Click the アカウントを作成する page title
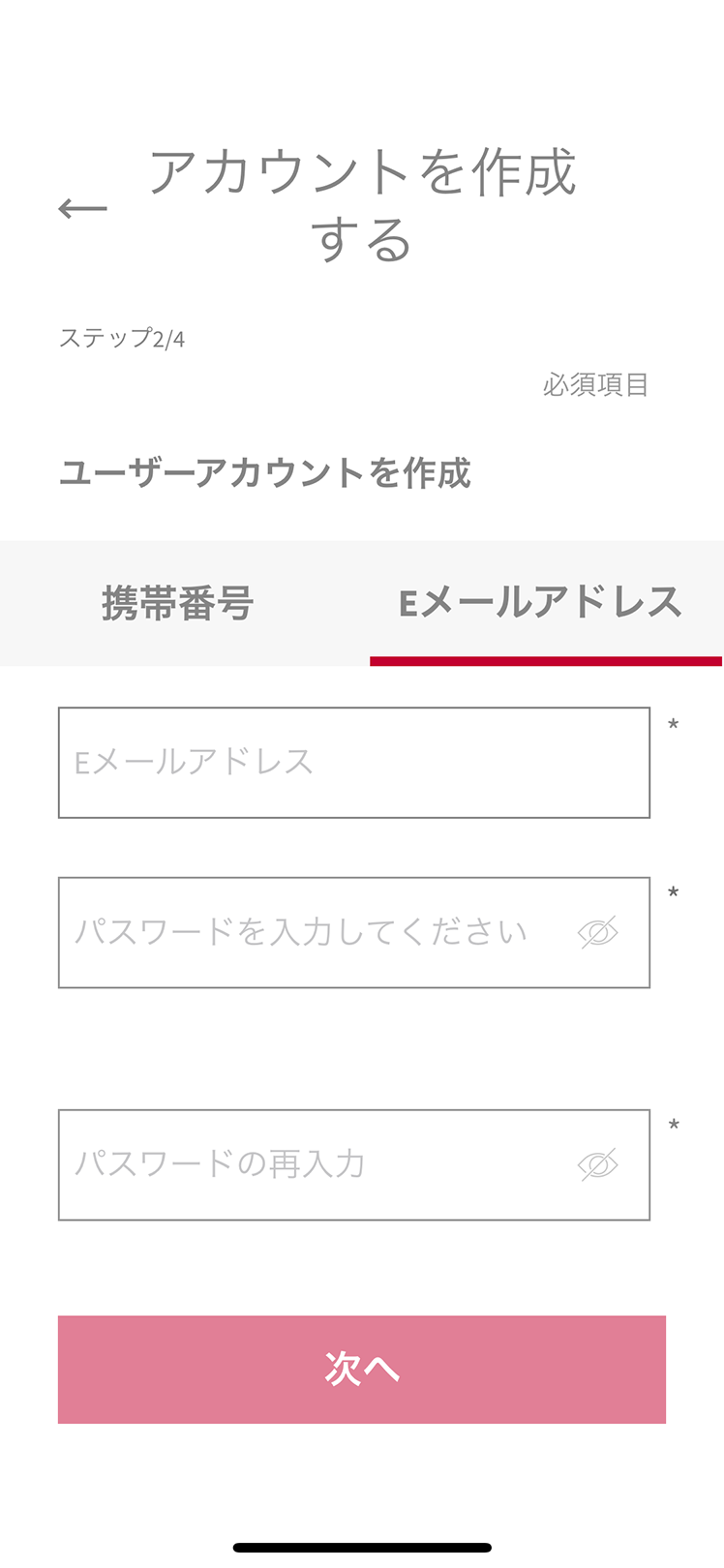Screen dimensions: 724x1568 [x=362, y=205]
